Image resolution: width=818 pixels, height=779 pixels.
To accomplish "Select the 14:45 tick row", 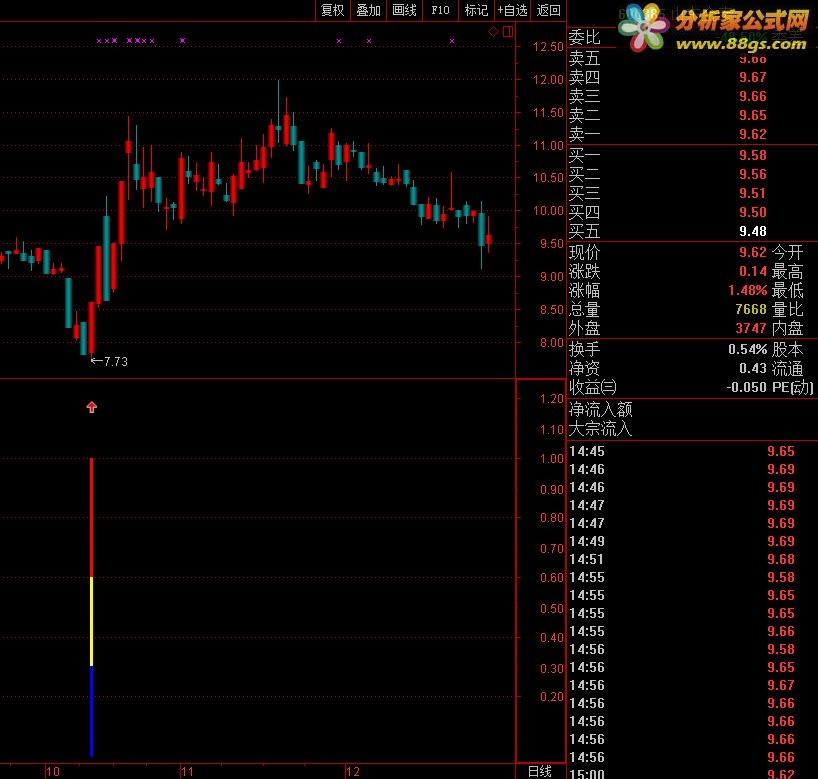I will (x=693, y=451).
